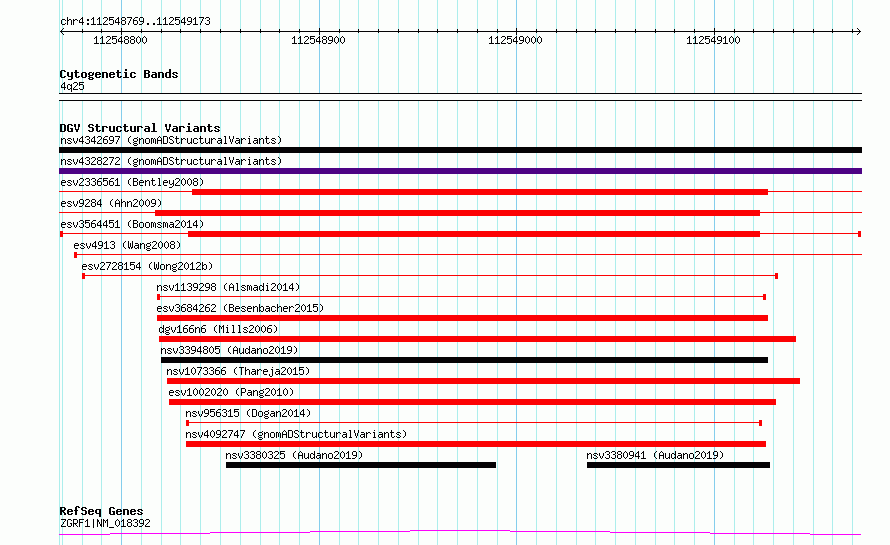Viewport: 890px width, 545px height.
Task: Click ruler position 112548800
Action: 120,40
